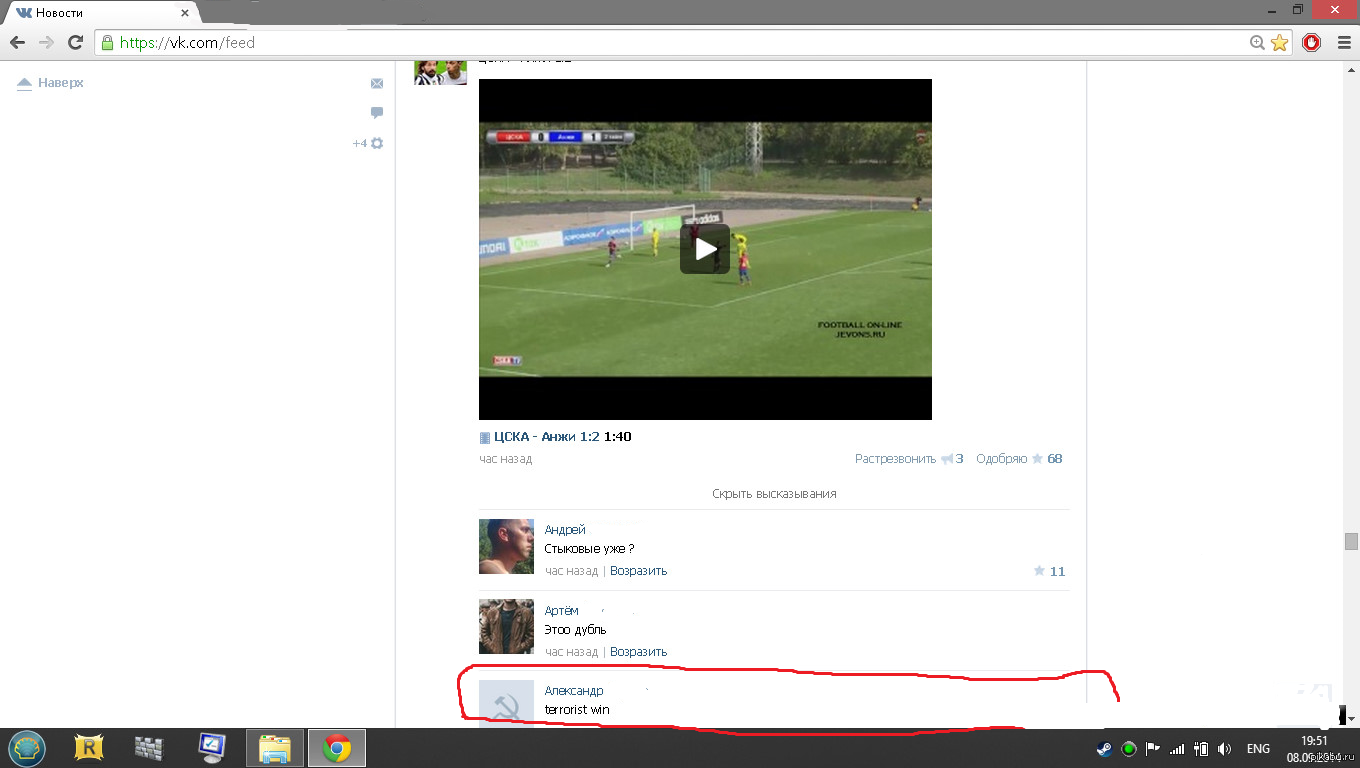Open the Chrome menu hamburger icon
Image resolution: width=1360 pixels, height=768 pixels.
point(1343,42)
